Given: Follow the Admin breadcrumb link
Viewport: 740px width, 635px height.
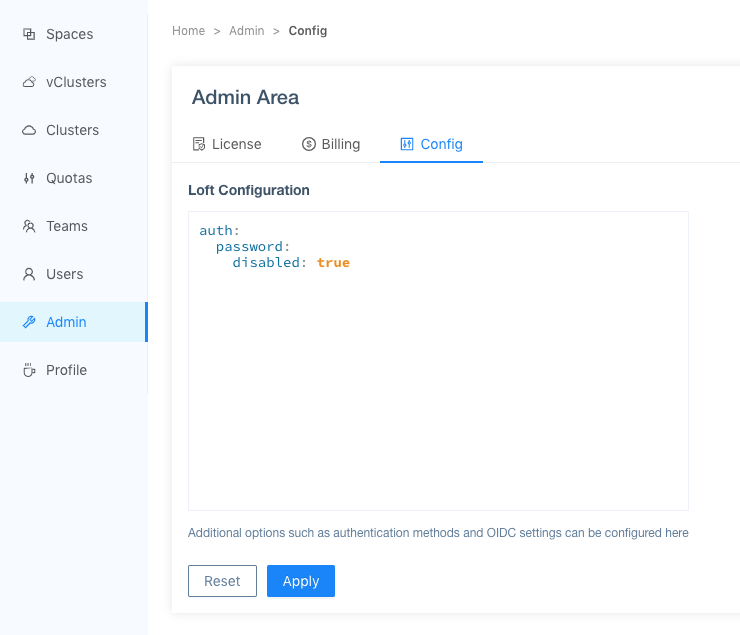Looking at the screenshot, I should pyautogui.click(x=247, y=31).
